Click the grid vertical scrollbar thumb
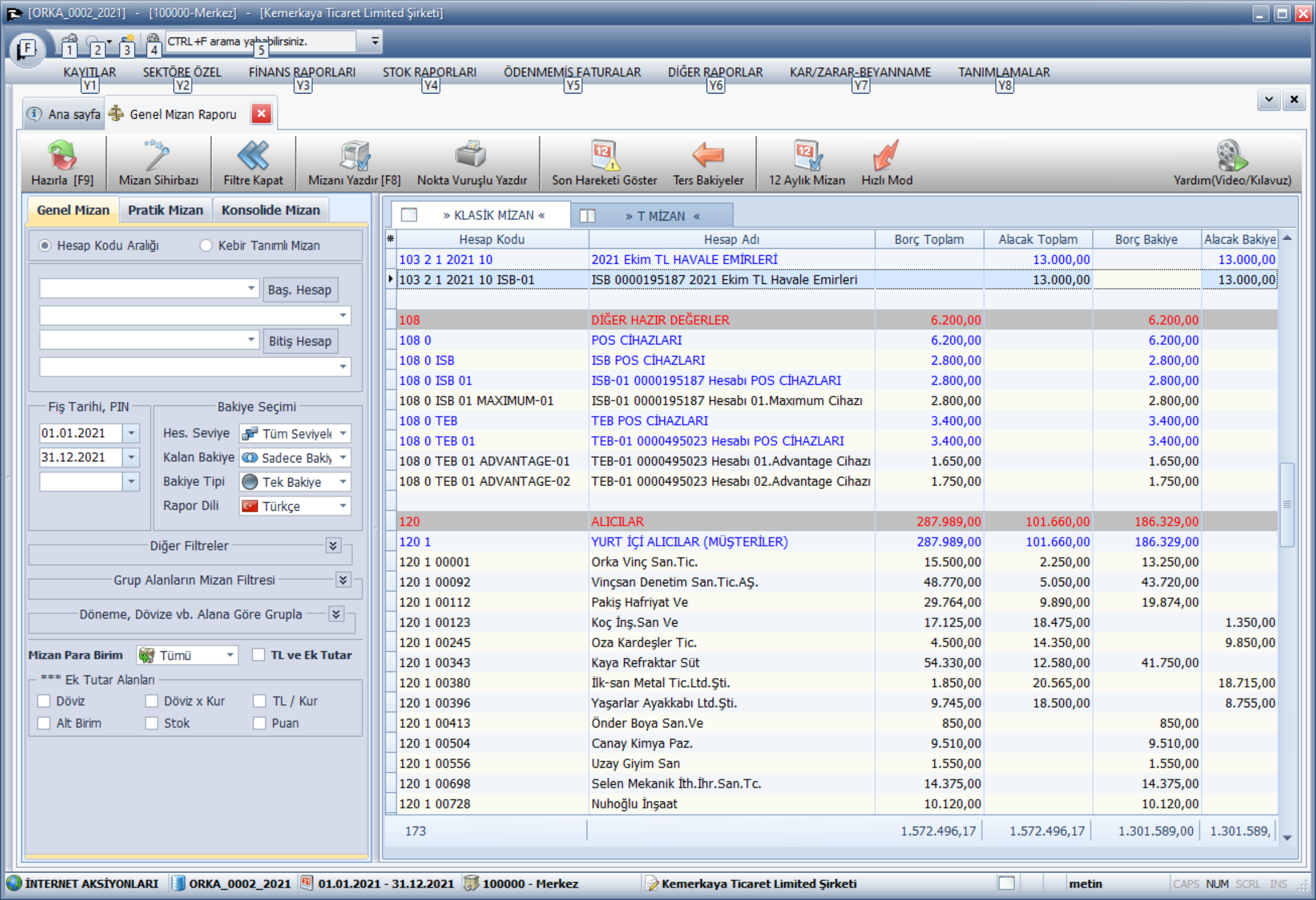 [1287, 504]
